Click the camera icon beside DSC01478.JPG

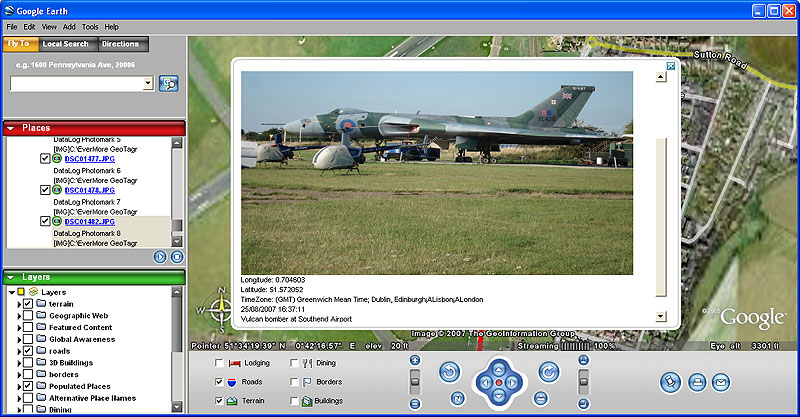click(57, 190)
